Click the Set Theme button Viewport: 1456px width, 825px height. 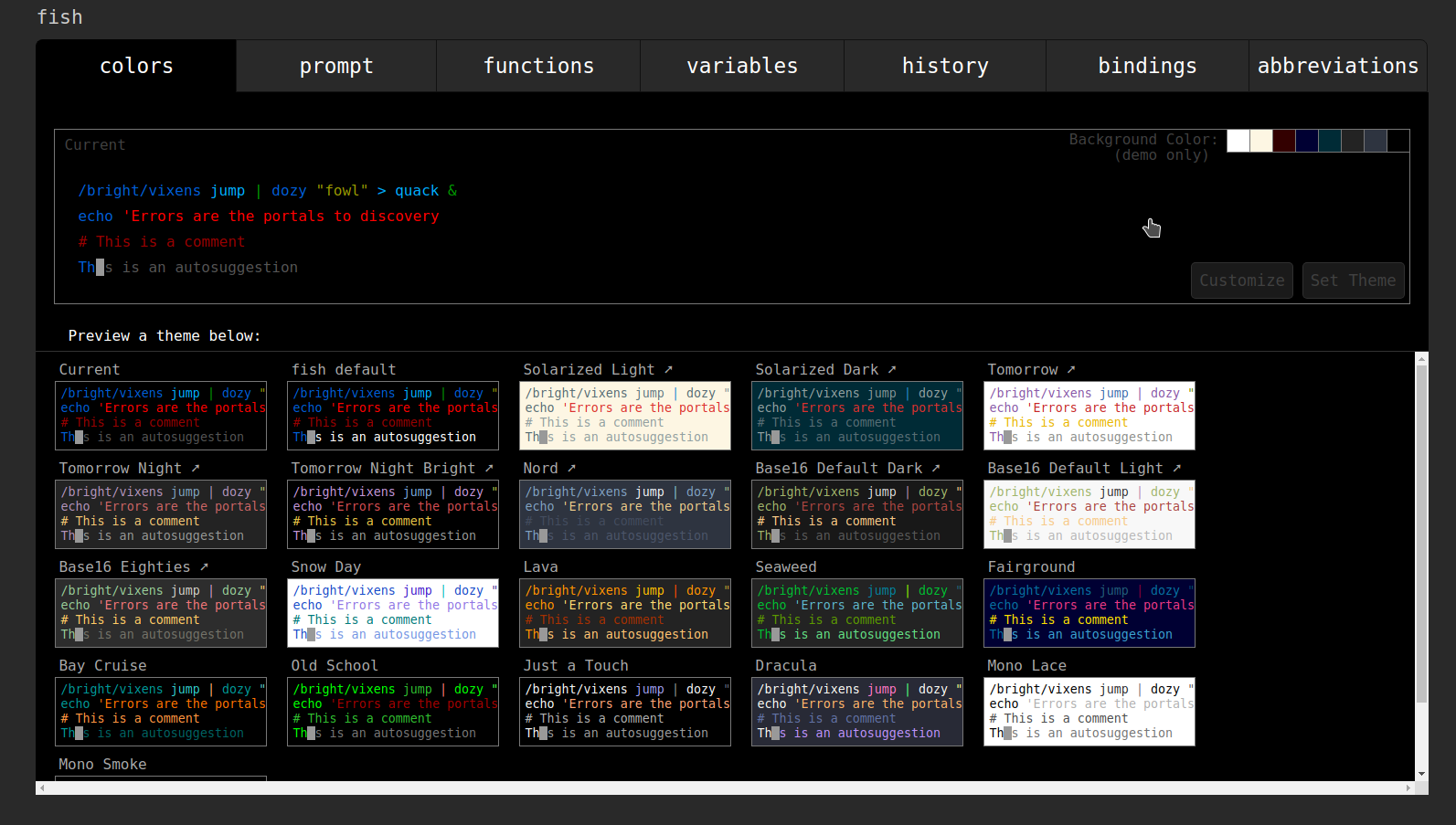[1353, 280]
